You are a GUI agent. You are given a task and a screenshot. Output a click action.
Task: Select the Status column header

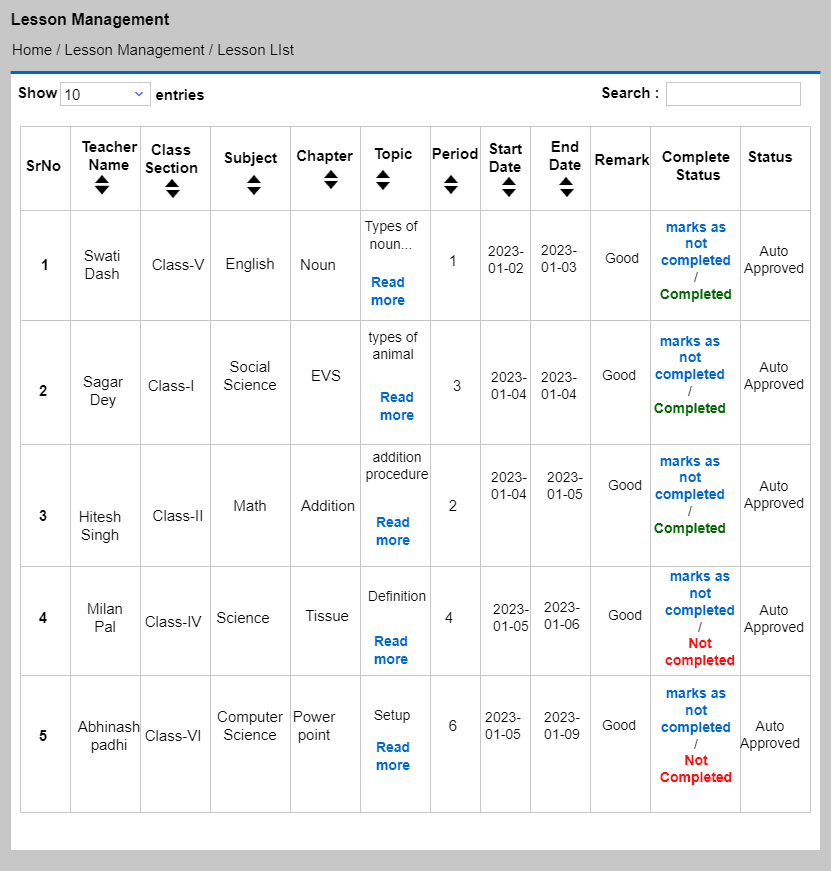(x=770, y=157)
